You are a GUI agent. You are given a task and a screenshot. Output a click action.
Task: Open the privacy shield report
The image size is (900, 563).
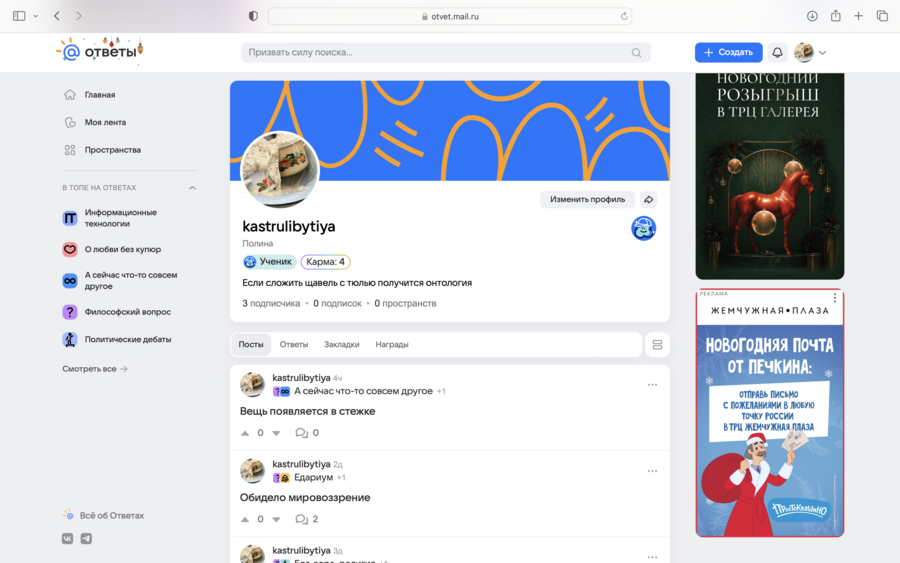coord(253,16)
